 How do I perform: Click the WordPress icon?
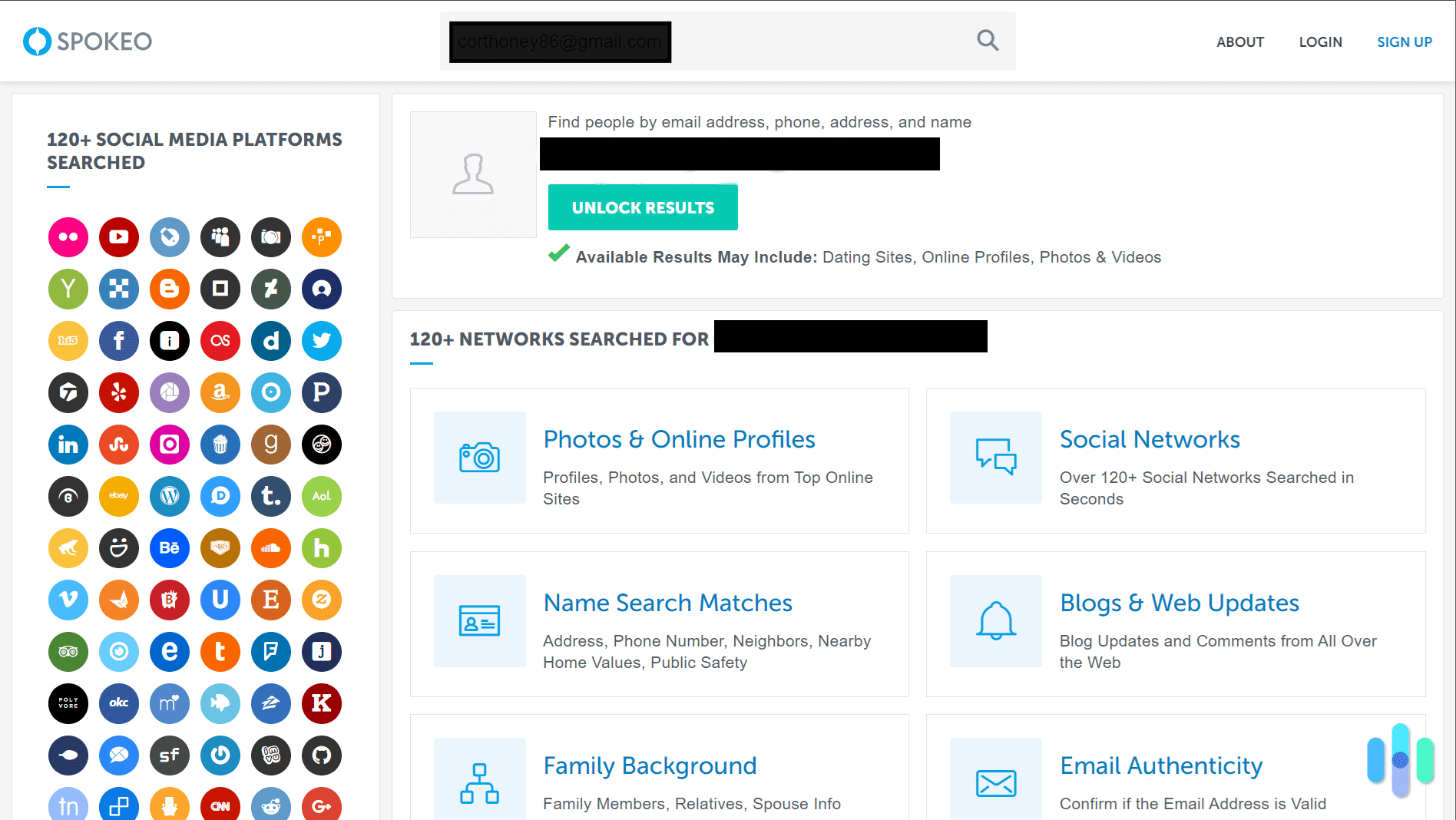pos(170,497)
